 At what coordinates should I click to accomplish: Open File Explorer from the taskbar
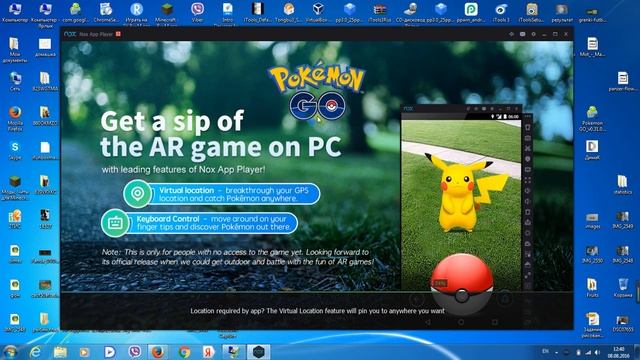coord(60,352)
